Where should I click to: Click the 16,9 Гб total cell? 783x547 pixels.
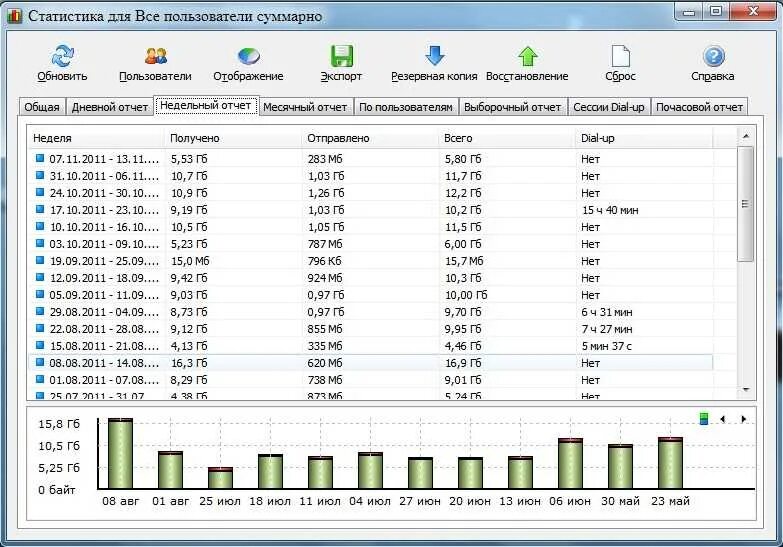coord(463,363)
